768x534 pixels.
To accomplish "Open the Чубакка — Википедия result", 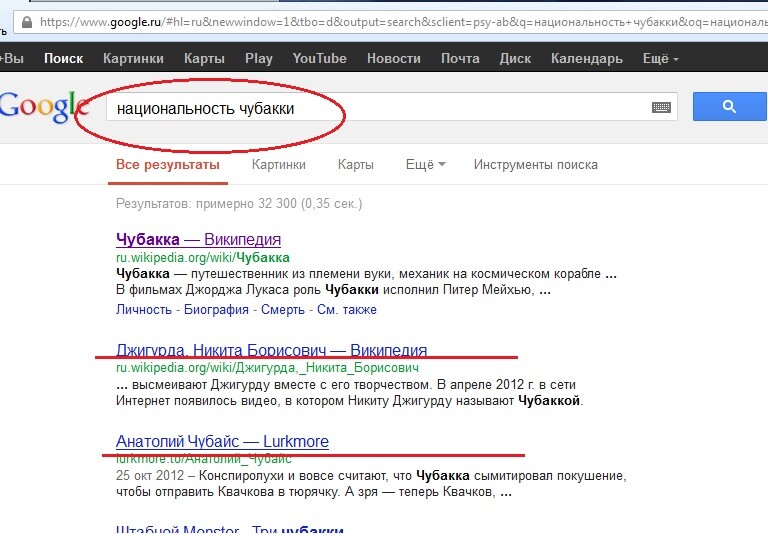I will [198, 240].
